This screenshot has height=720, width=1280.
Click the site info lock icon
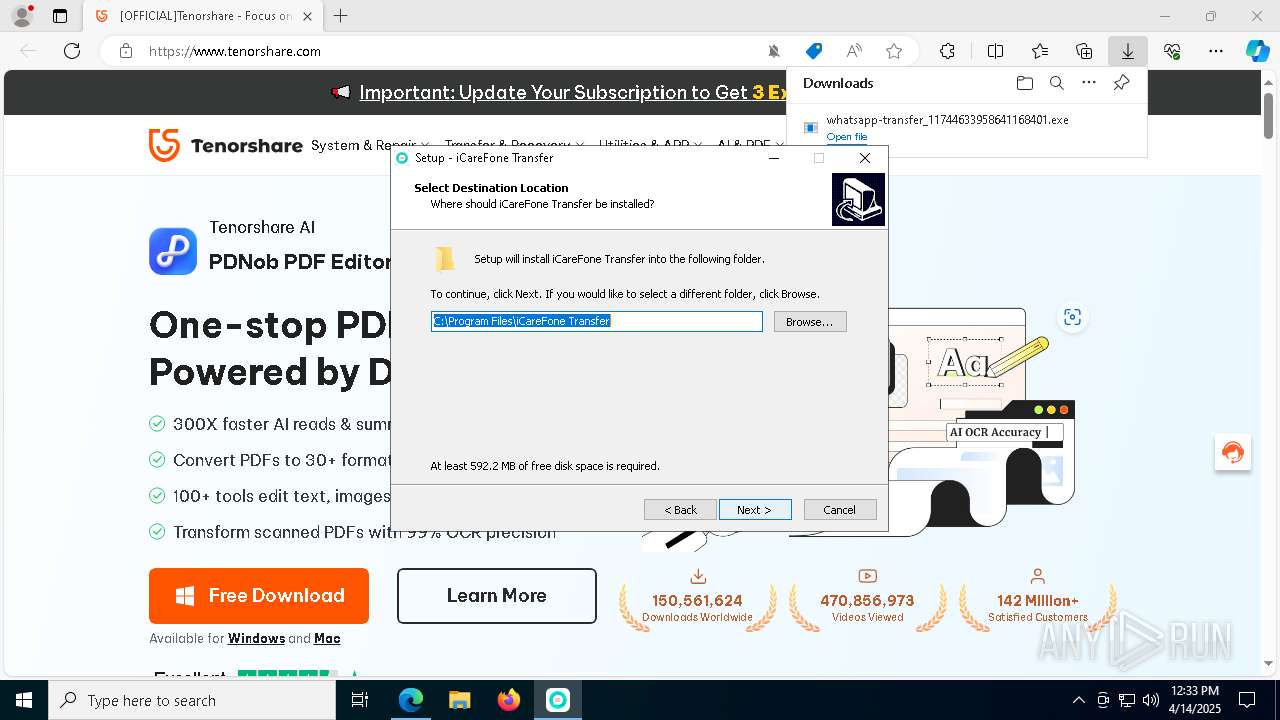126,51
